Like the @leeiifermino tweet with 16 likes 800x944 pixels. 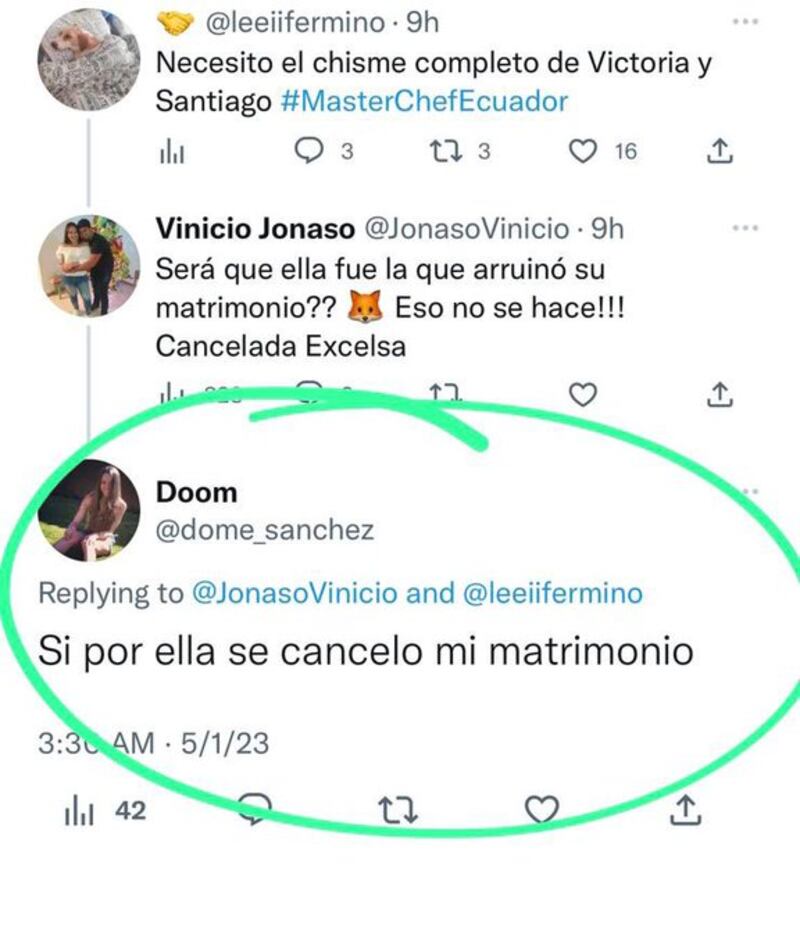coord(582,151)
